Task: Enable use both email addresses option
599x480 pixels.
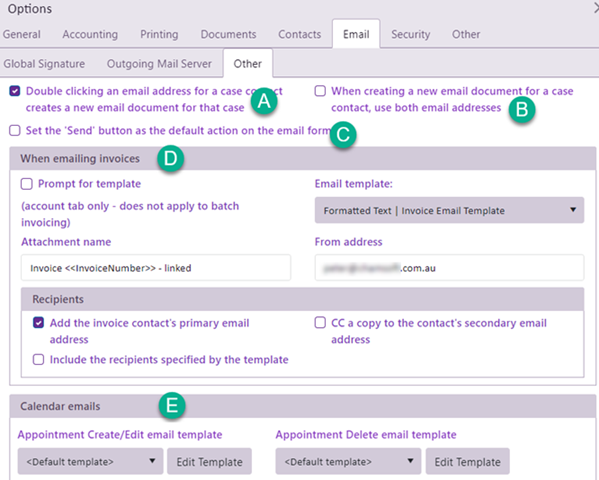Action: tap(320, 91)
